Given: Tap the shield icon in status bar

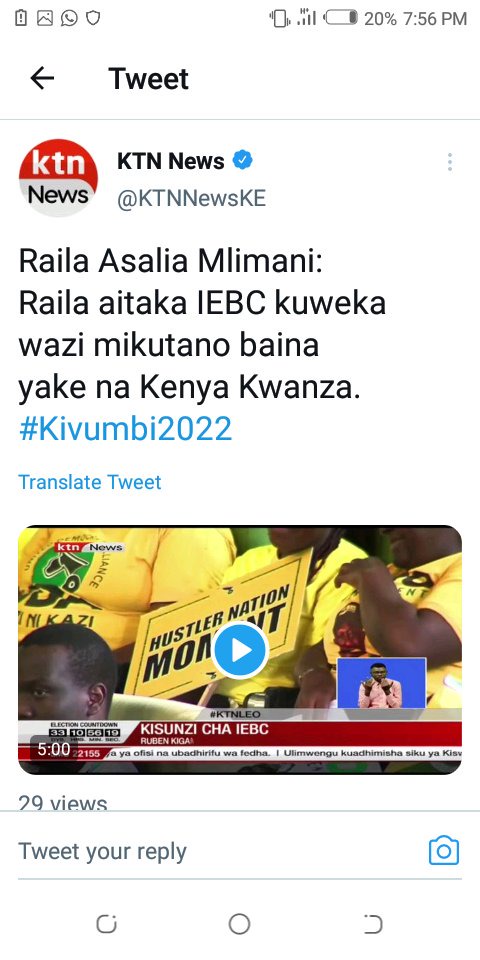Looking at the screenshot, I should 92,19.
